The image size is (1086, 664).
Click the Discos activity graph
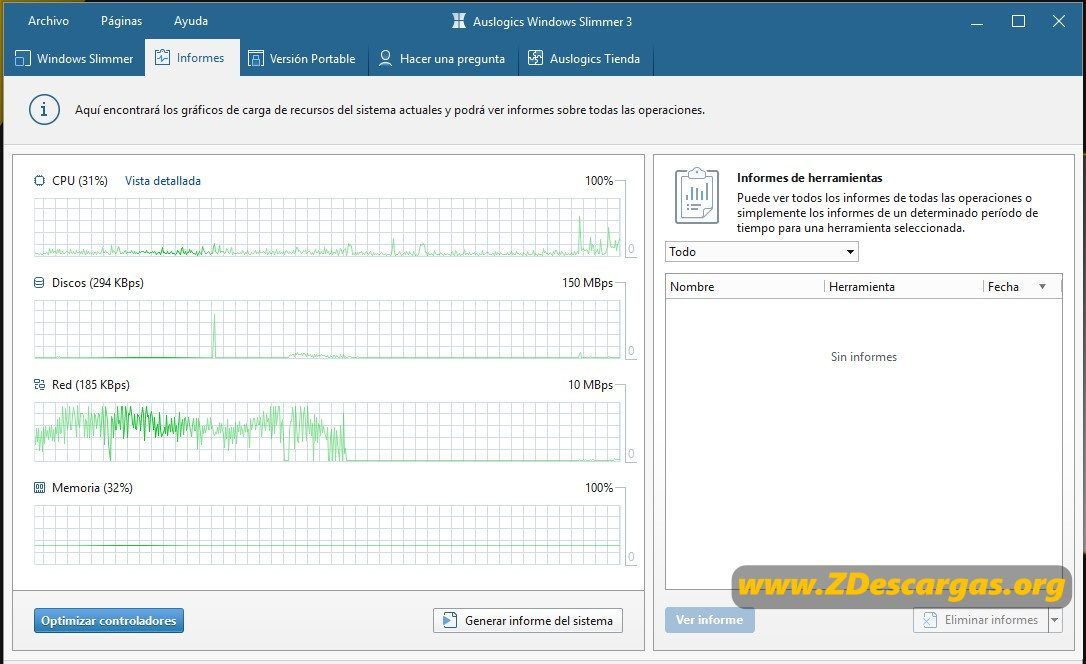[x=327, y=329]
